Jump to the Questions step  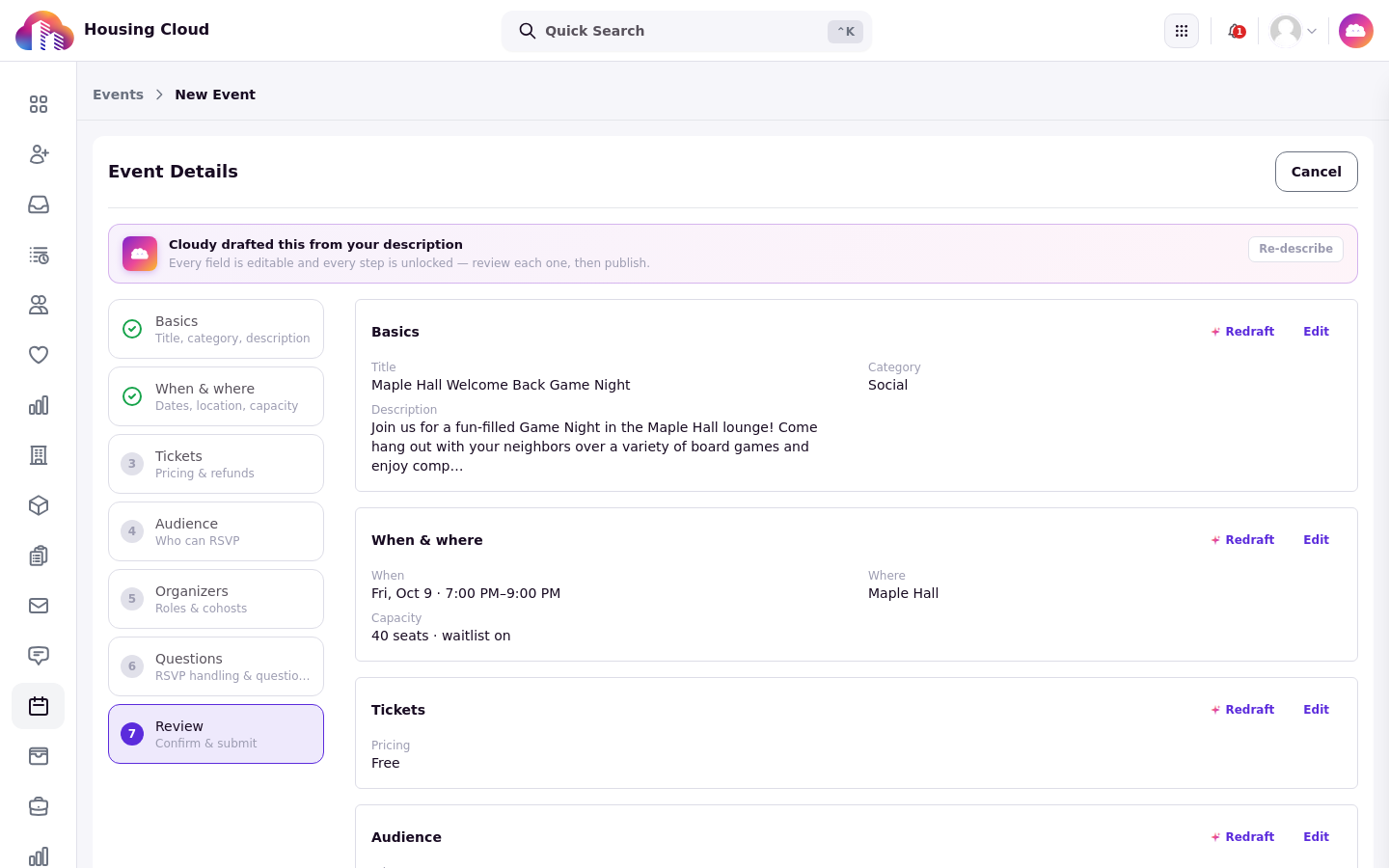216,666
